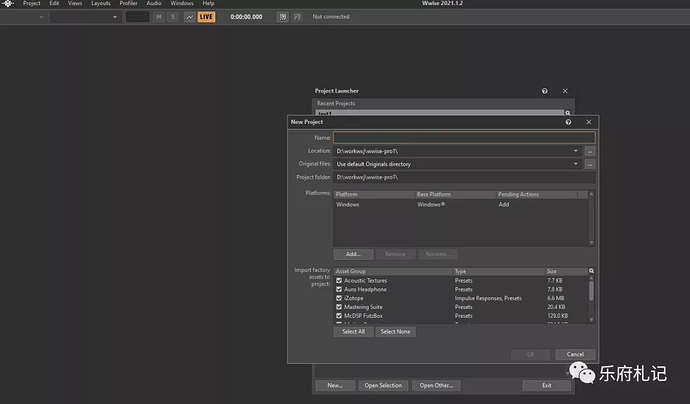Browse for Location using the ellipsis button

click(x=590, y=150)
